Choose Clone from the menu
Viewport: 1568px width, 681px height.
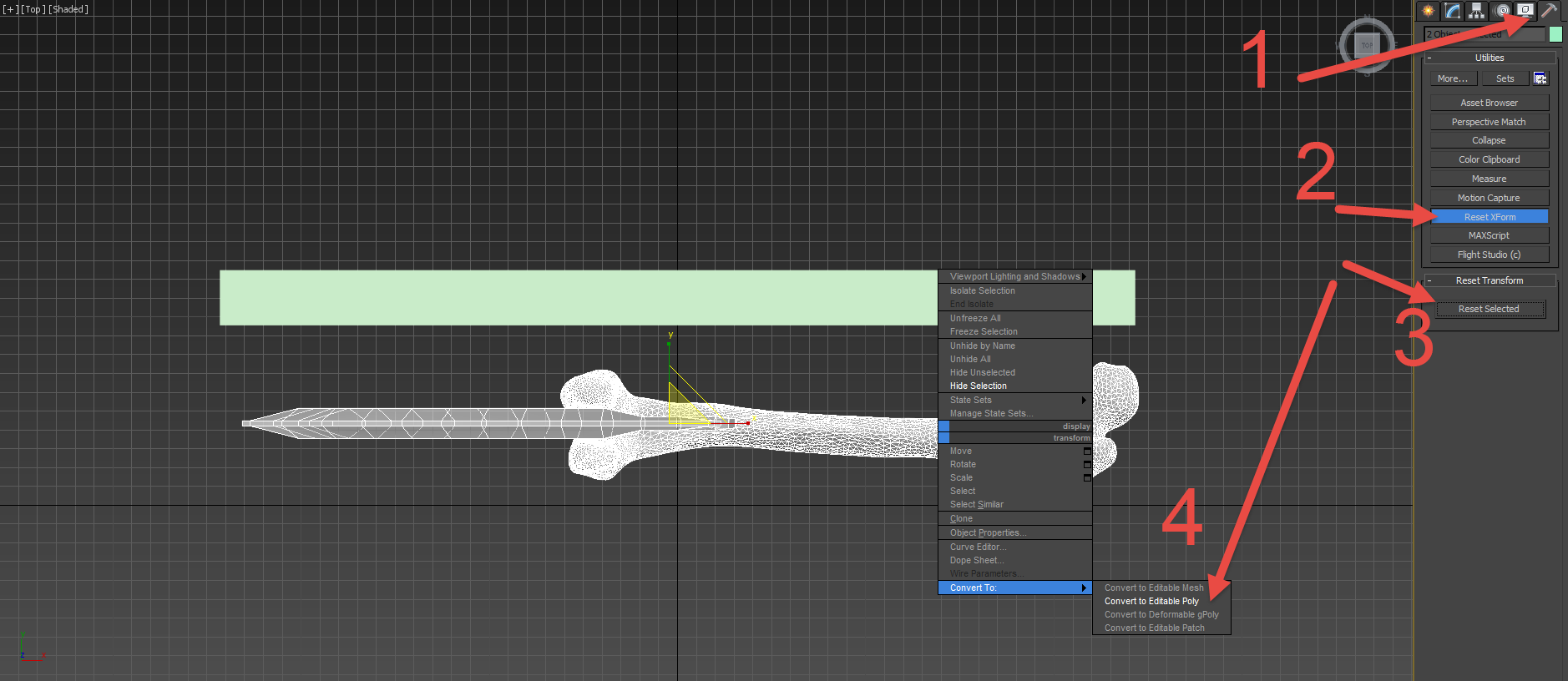(x=1015, y=518)
